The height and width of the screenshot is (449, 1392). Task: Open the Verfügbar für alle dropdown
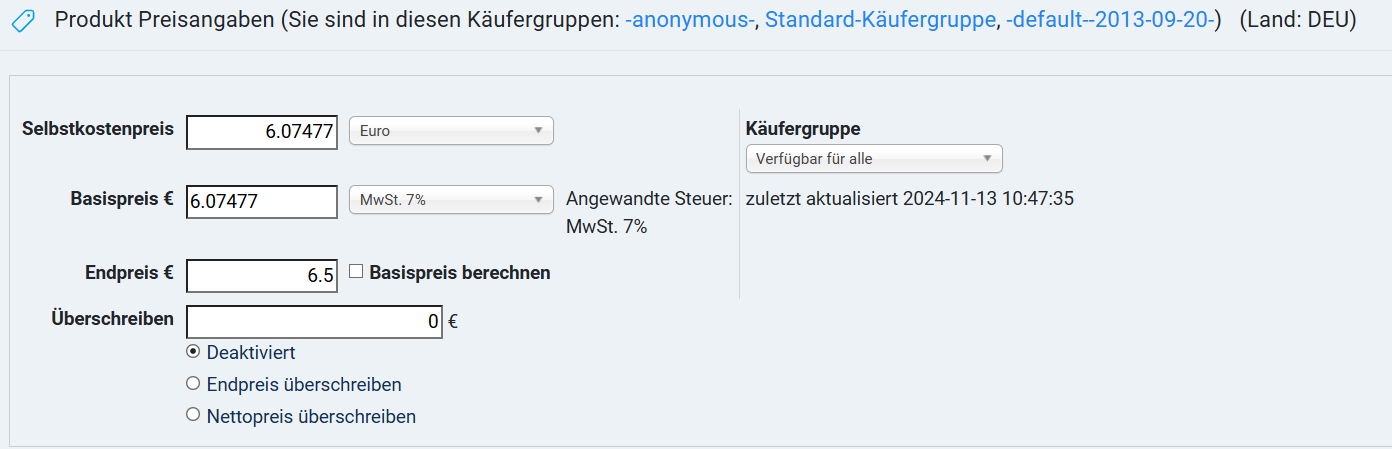pos(874,158)
